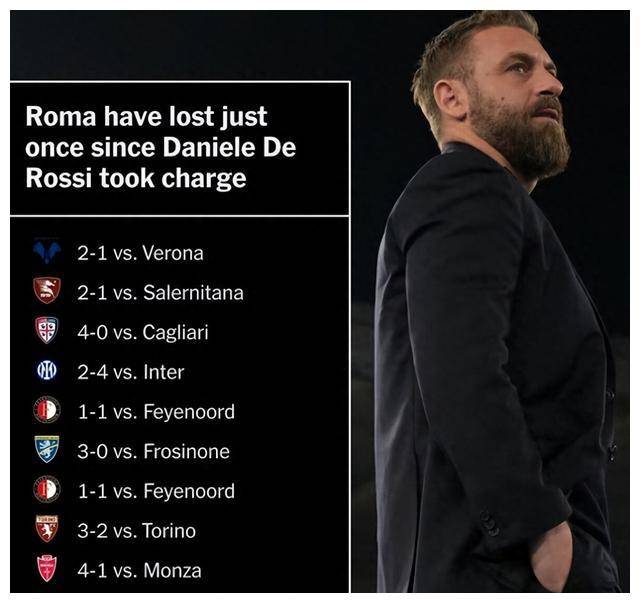This screenshot has height=603, width=640.
Task: Click the Monza club crest
Action: pos(47,569)
